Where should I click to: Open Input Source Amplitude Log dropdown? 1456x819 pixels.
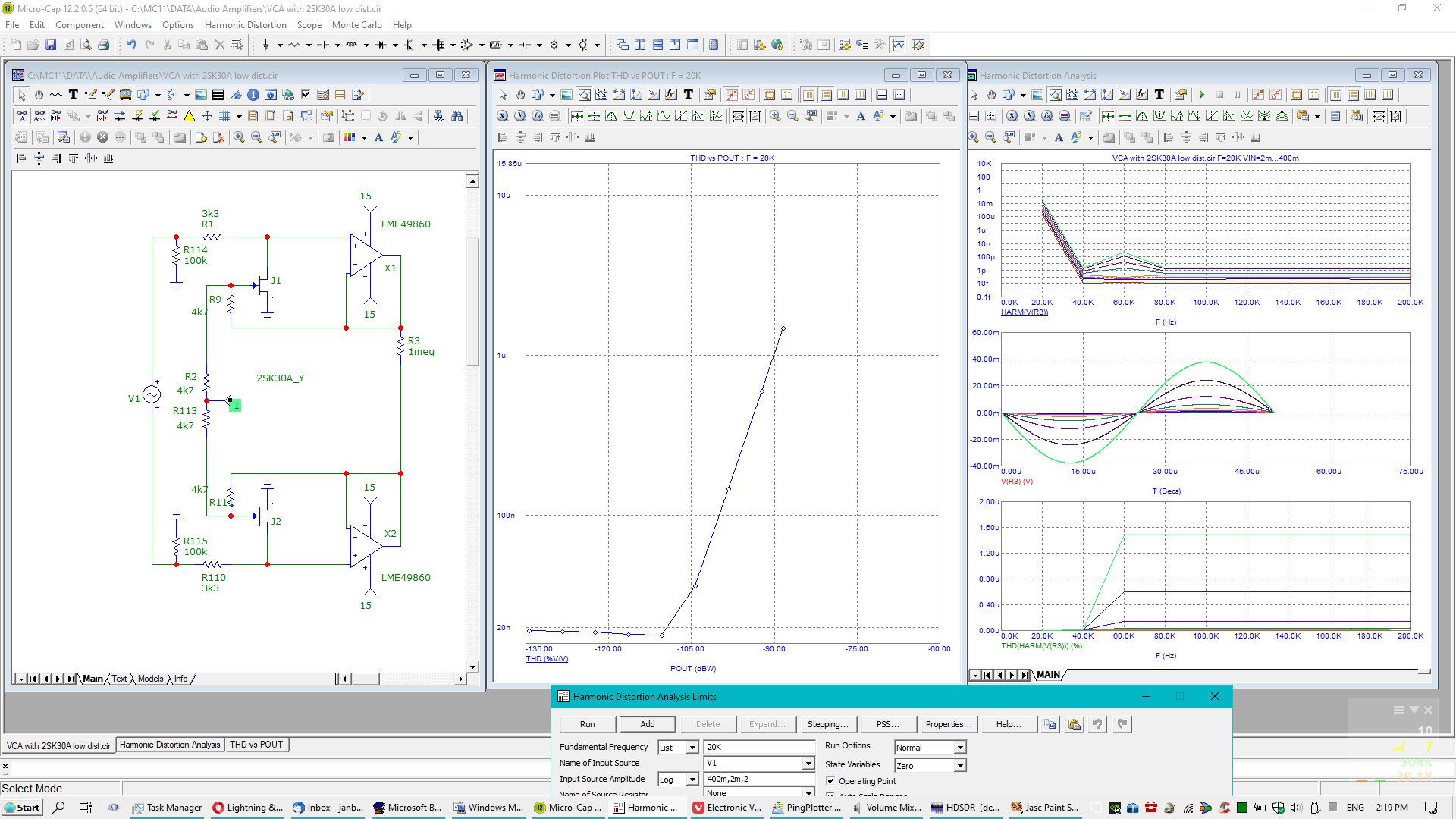point(692,780)
